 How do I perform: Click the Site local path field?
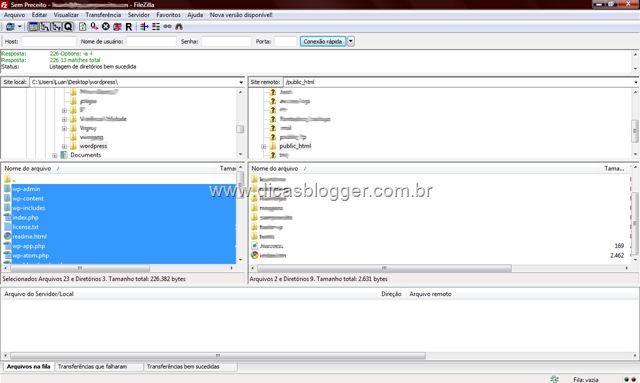(x=134, y=82)
